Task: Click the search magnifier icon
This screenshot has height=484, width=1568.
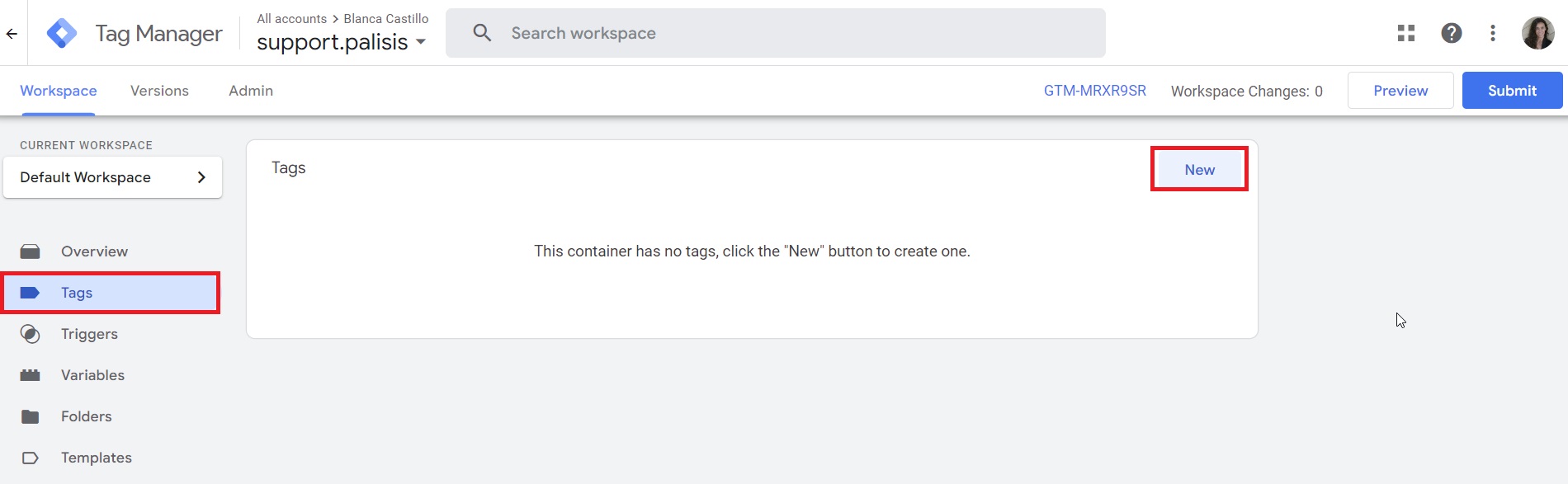Action: 482,33
